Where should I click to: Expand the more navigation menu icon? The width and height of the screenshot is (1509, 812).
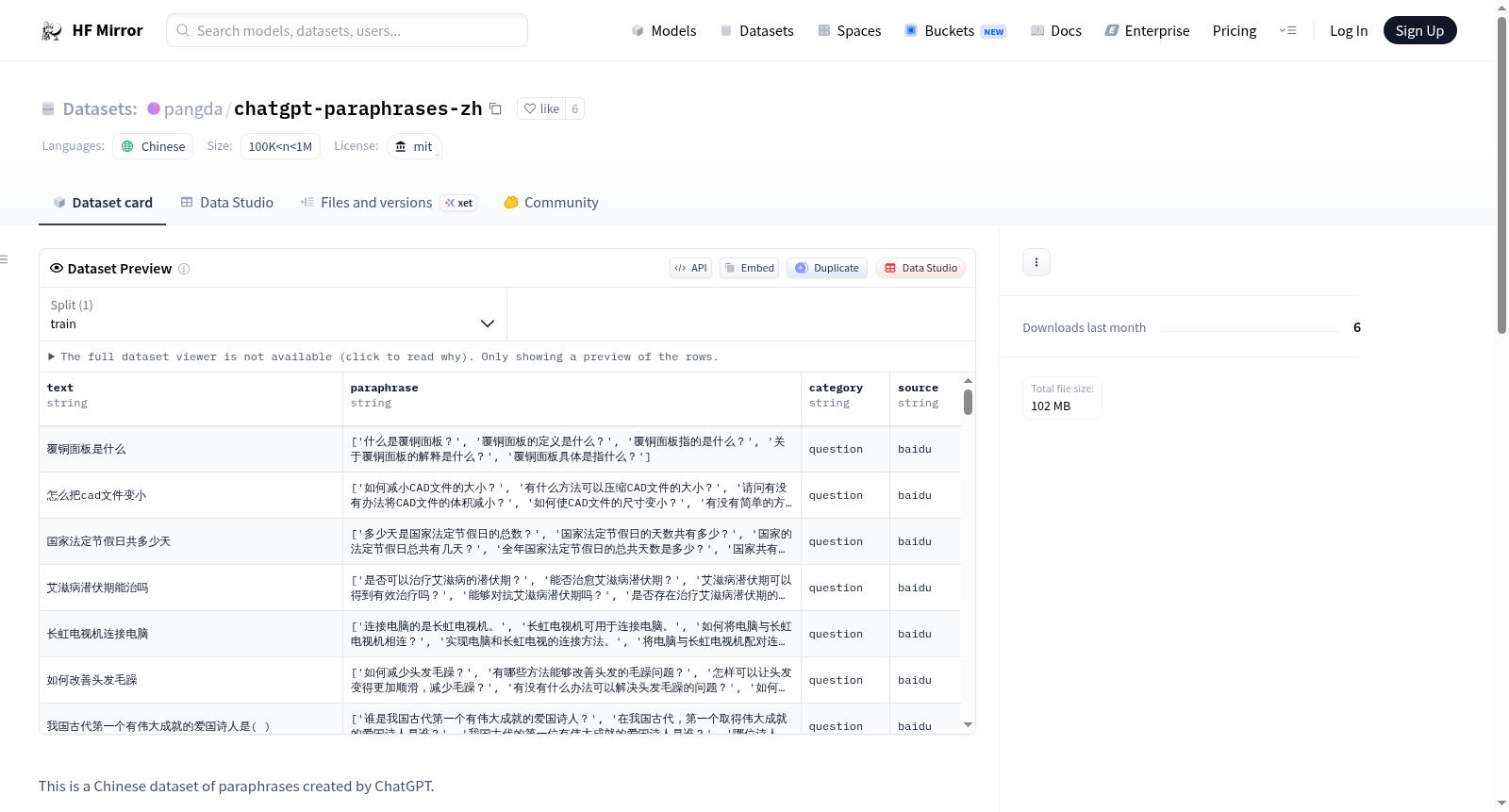tap(1287, 31)
